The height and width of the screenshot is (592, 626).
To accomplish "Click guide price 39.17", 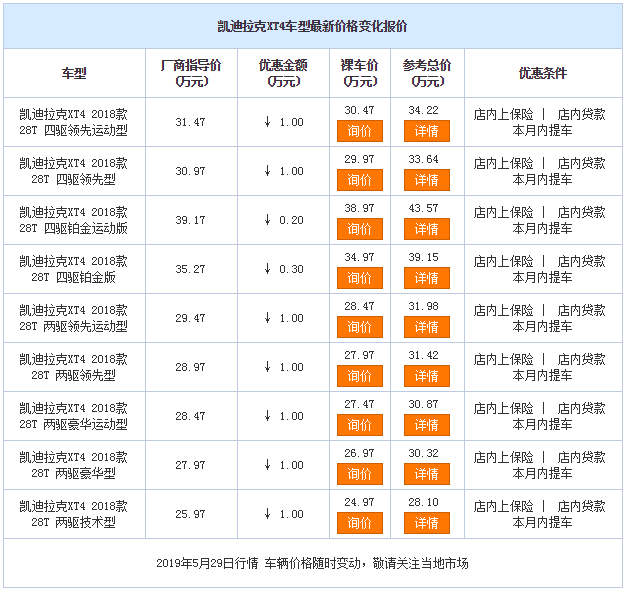I will point(190,220).
